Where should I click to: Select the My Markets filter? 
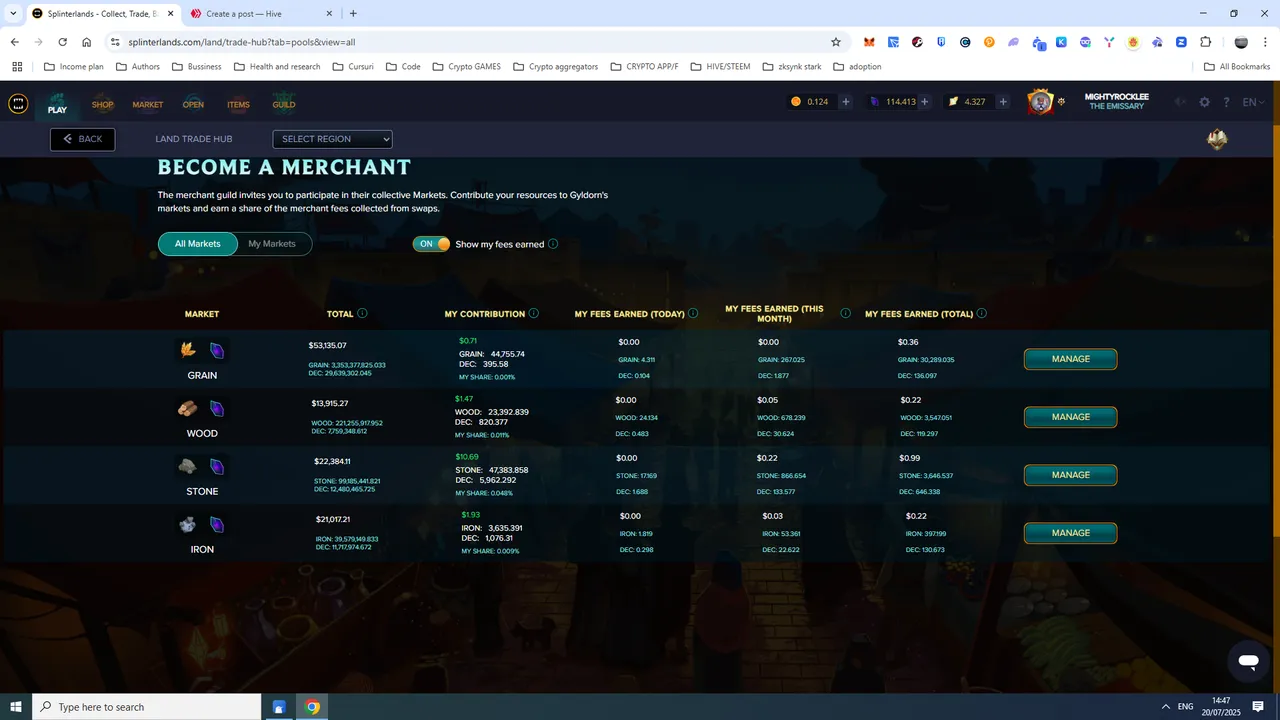(272, 244)
